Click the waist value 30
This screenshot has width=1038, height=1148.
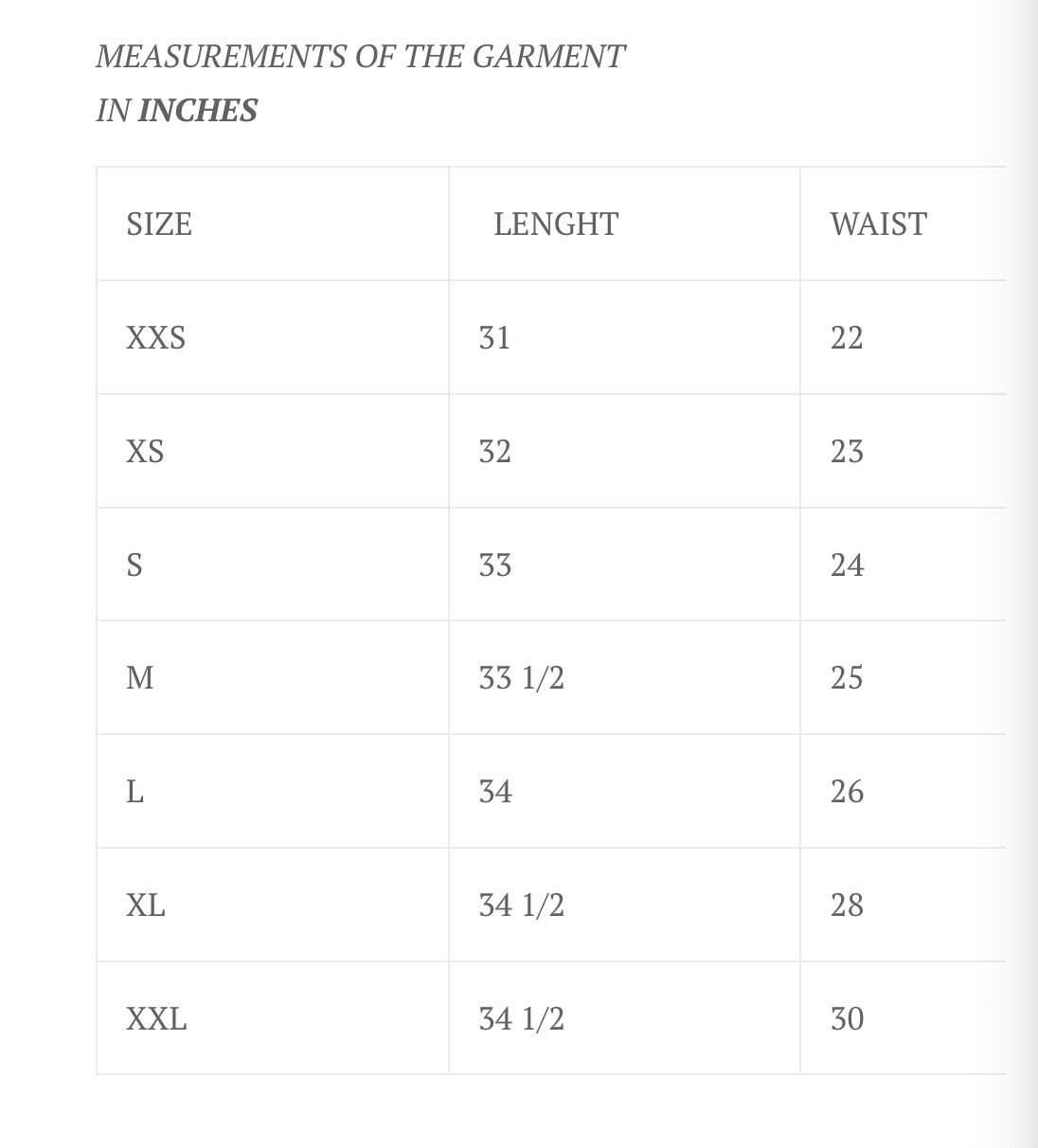pos(847,1019)
